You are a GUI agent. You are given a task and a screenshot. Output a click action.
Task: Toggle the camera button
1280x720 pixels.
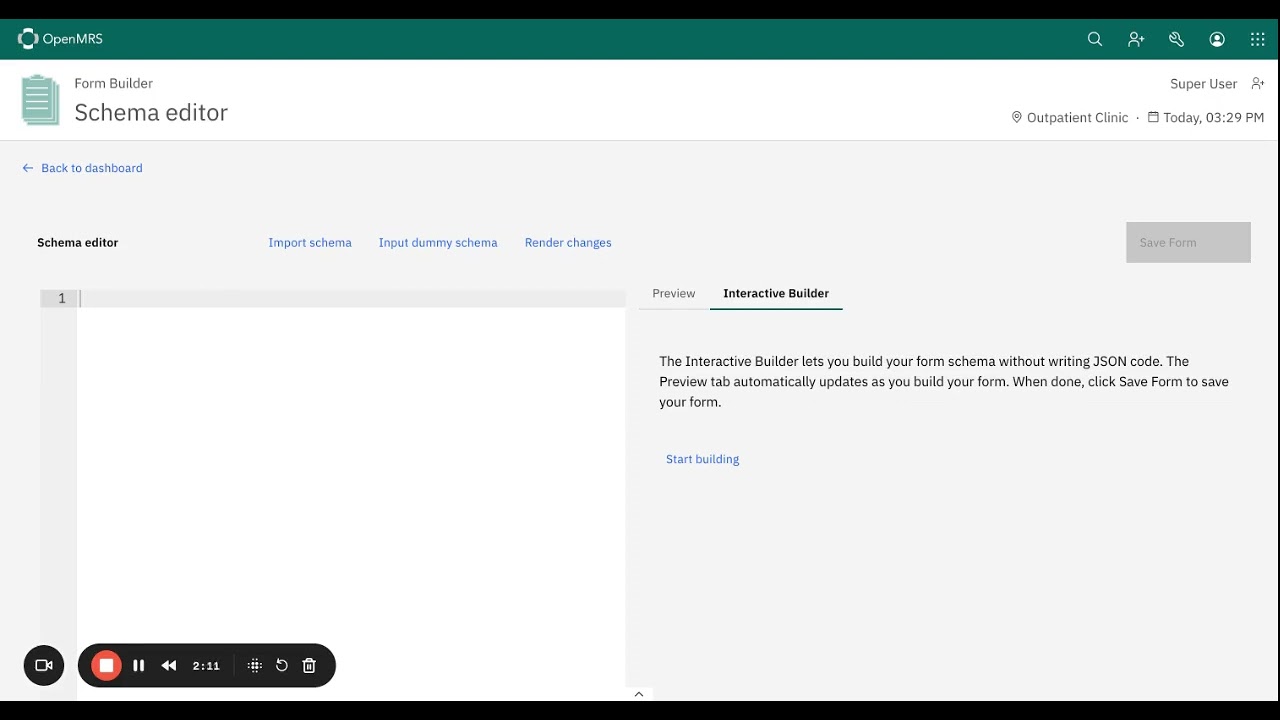44,665
